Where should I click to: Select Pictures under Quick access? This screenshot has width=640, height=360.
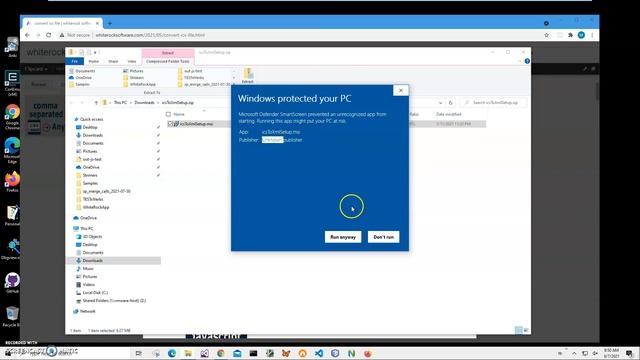(87, 151)
